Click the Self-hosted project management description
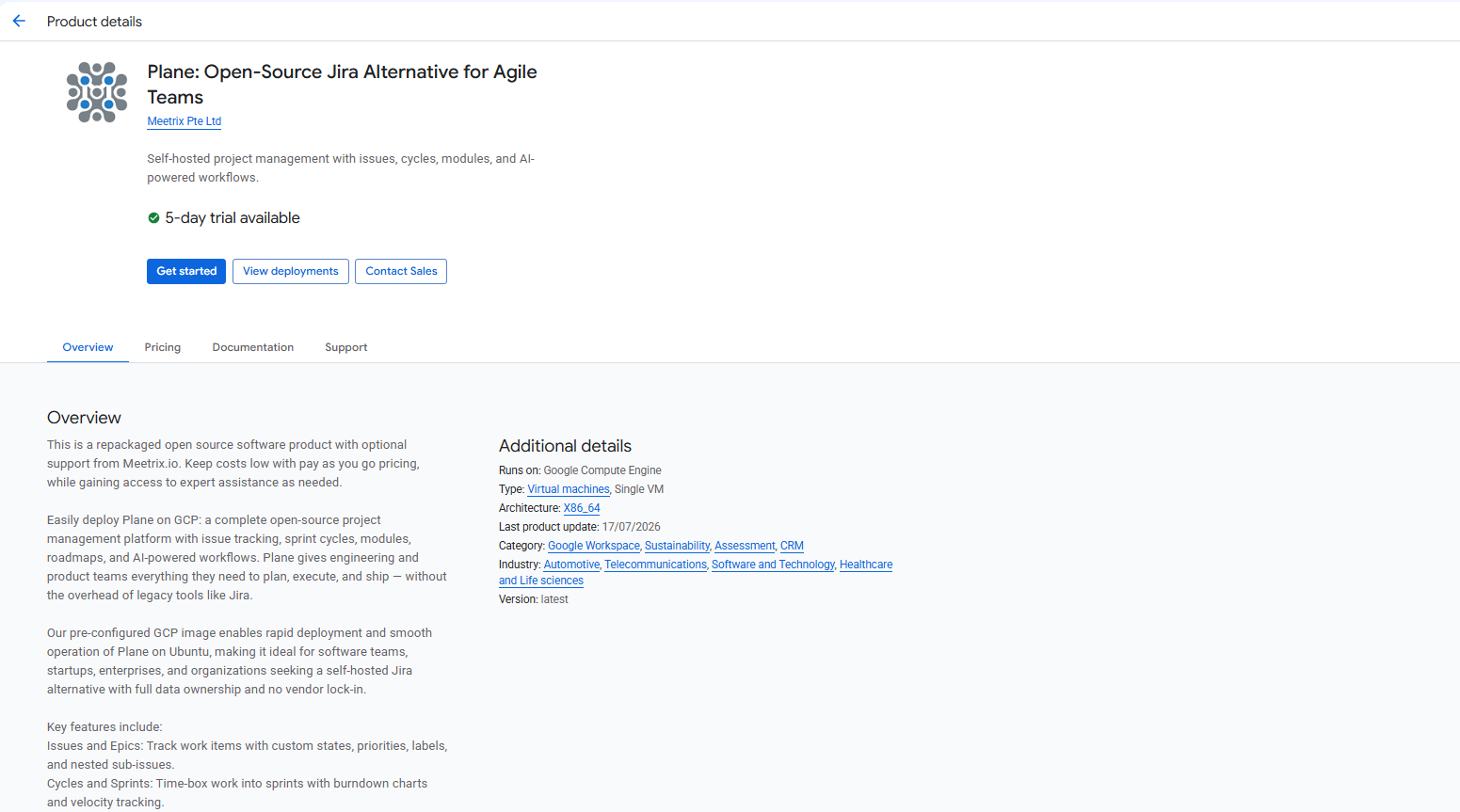 point(341,168)
